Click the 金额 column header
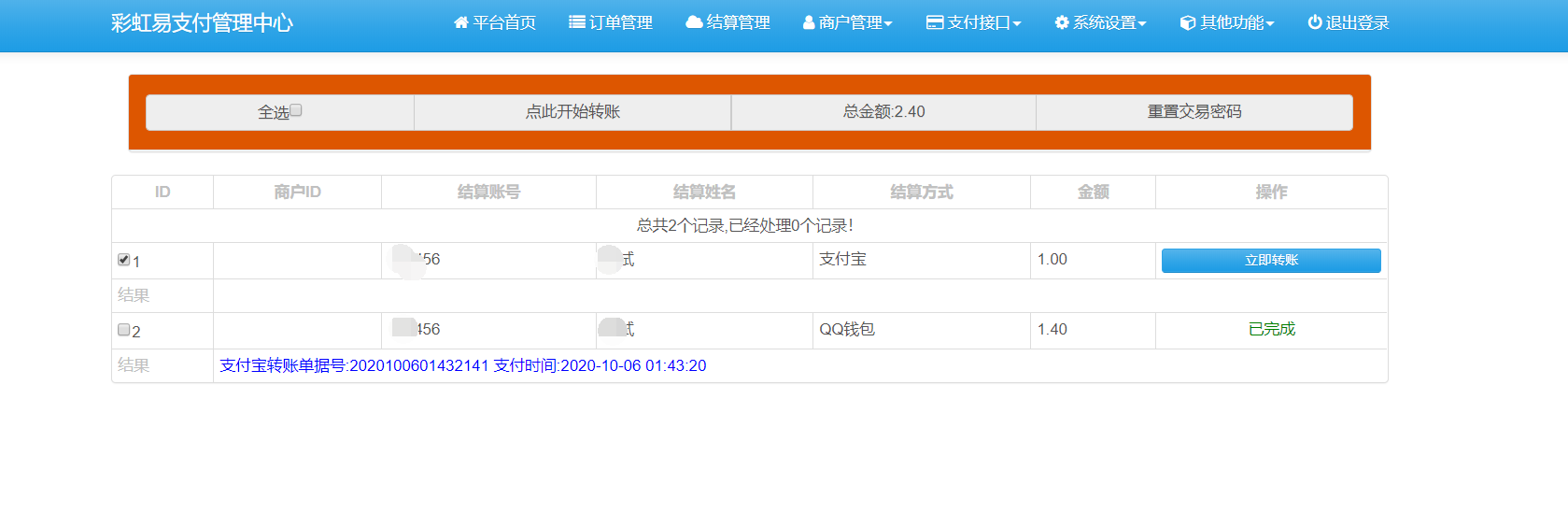The width and height of the screenshot is (1568, 513). pyautogui.click(x=1094, y=192)
